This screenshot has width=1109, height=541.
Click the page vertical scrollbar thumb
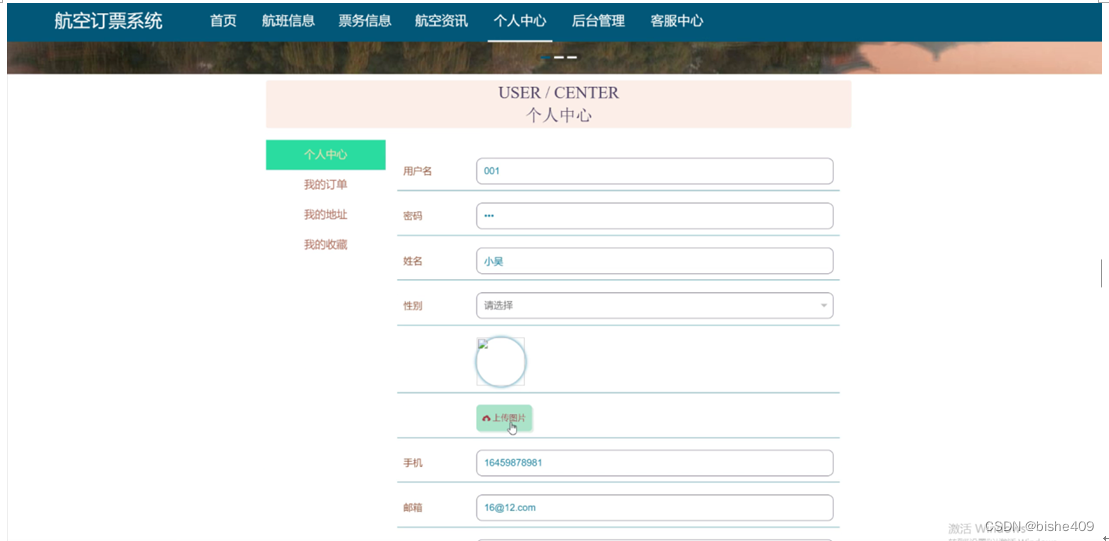1101,273
